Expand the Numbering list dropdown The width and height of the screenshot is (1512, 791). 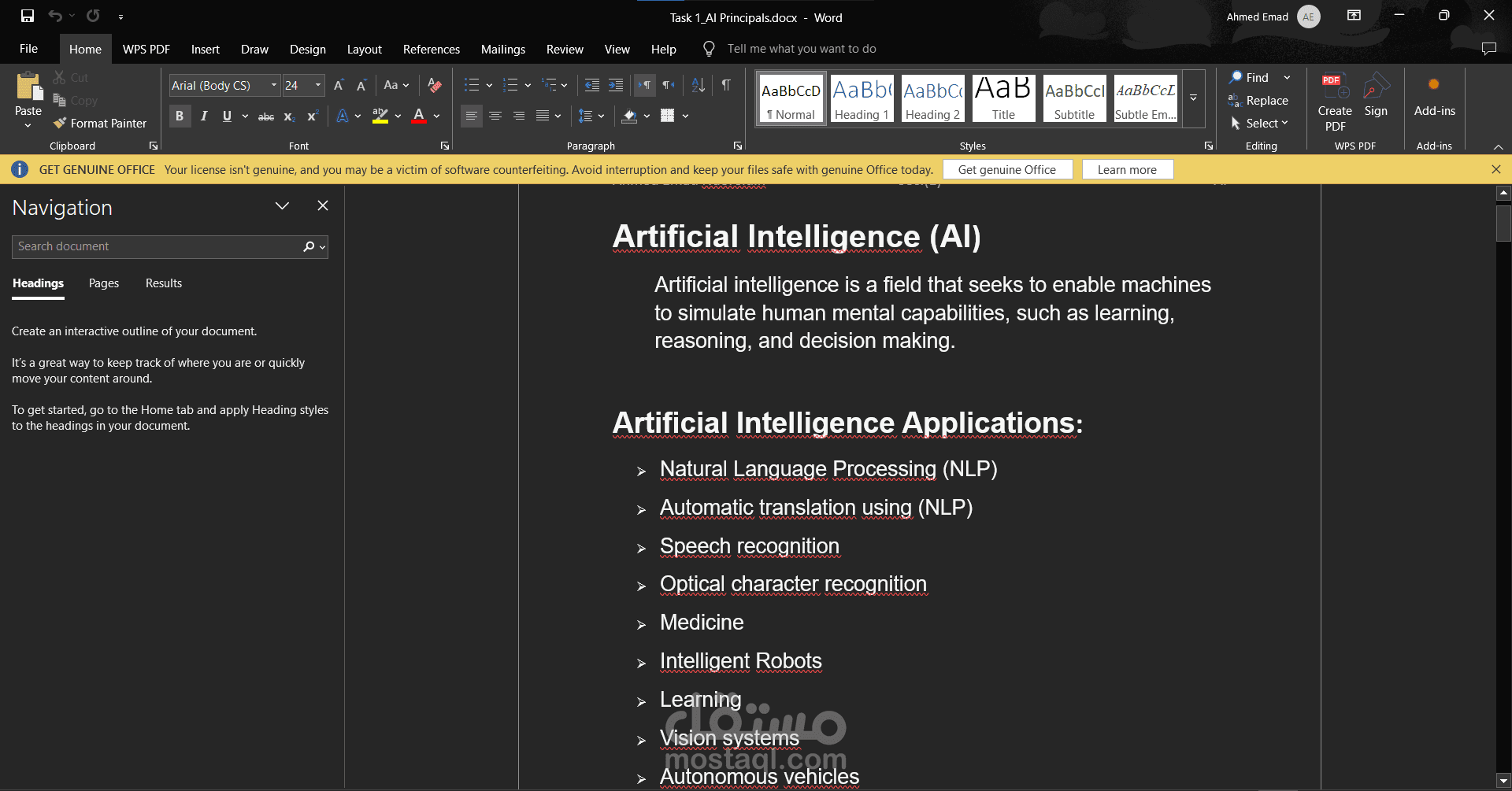point(528,85)
